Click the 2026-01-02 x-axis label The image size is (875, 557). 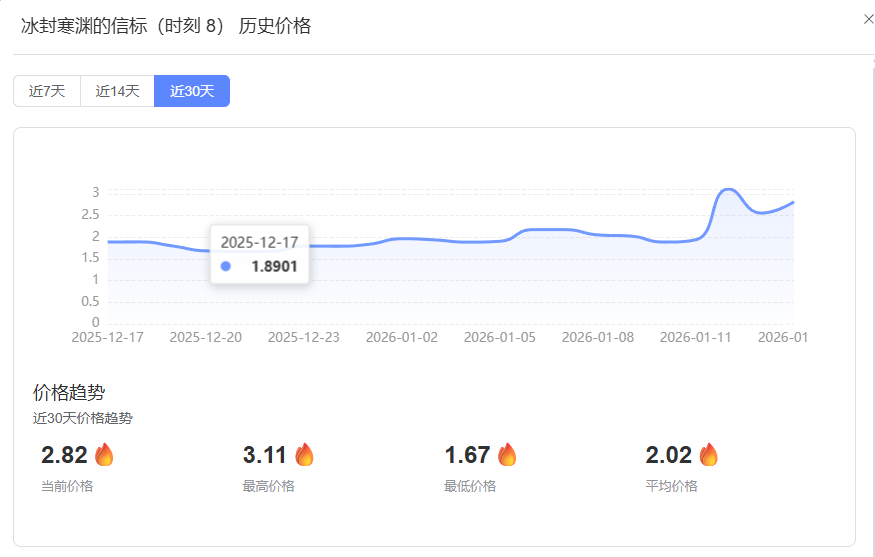click(402, 337)
